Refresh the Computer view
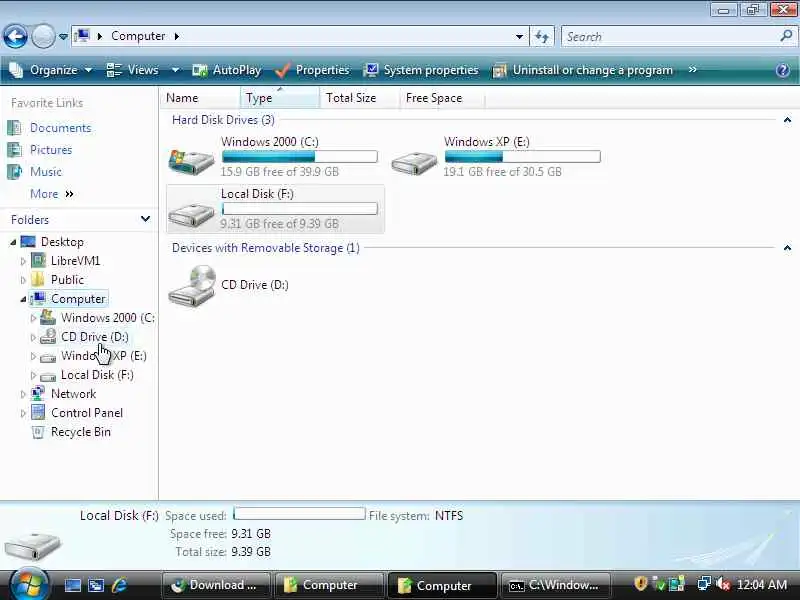Viewport: 800px width, 600px height. click(x=542, y=37)
